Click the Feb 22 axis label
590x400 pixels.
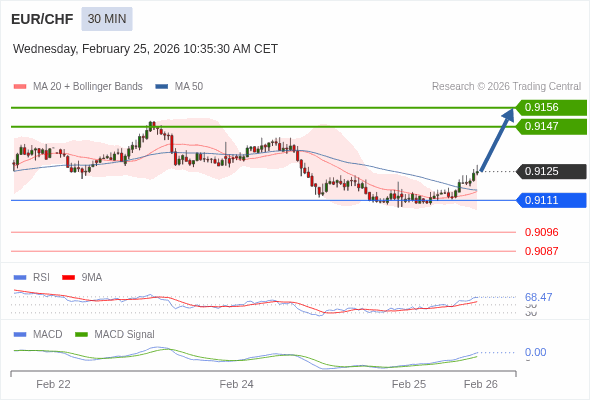[x=53, y=384]
